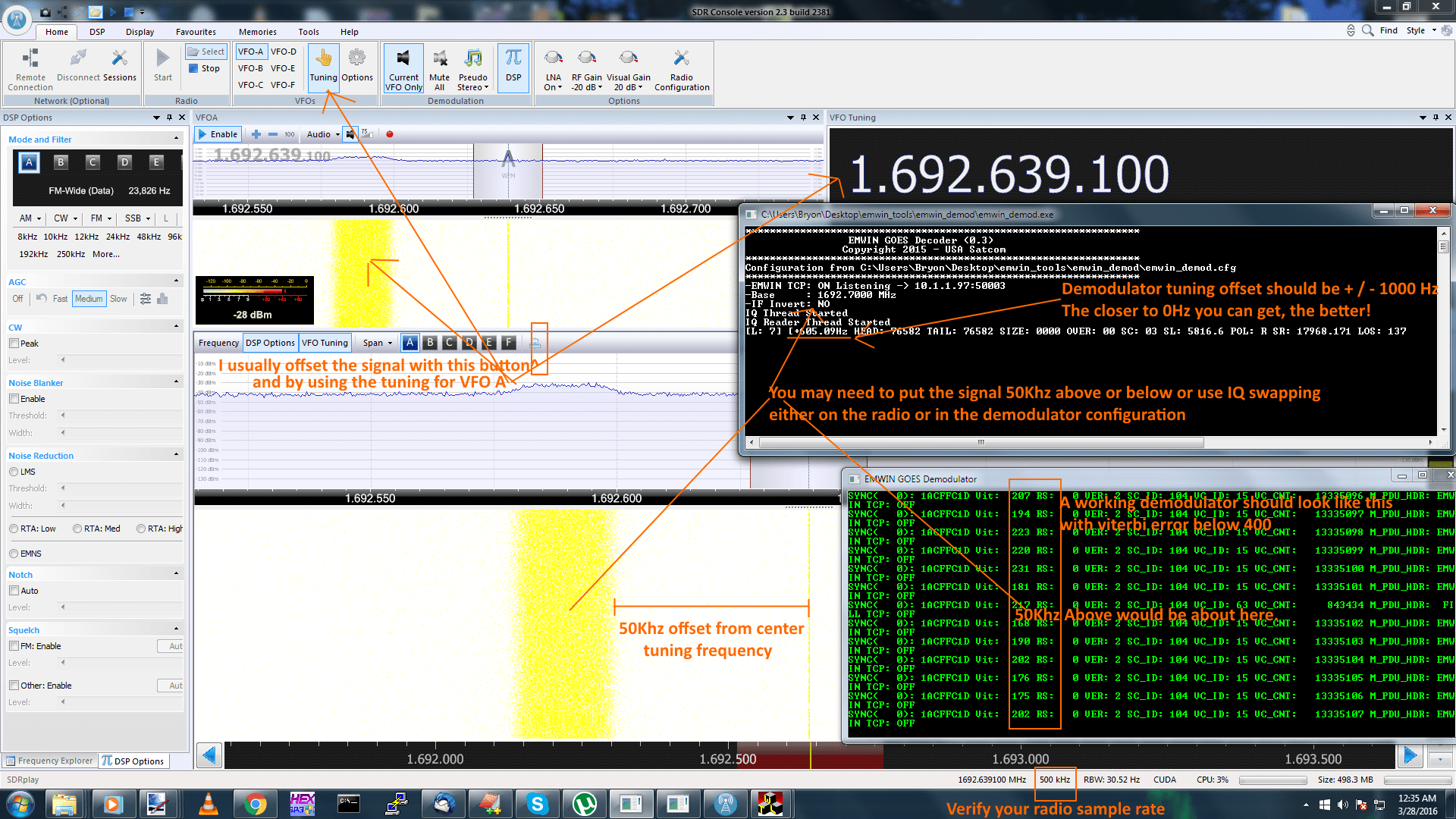Select VFO-D in the ribbon

point(284,52)
